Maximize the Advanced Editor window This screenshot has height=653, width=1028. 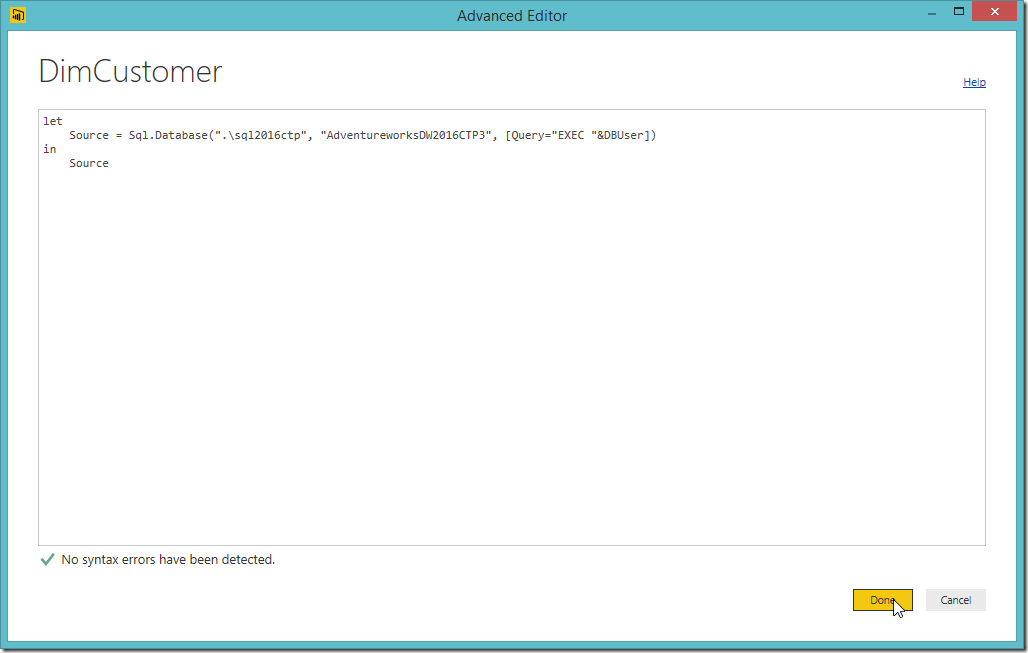click(x=959, y=12)
